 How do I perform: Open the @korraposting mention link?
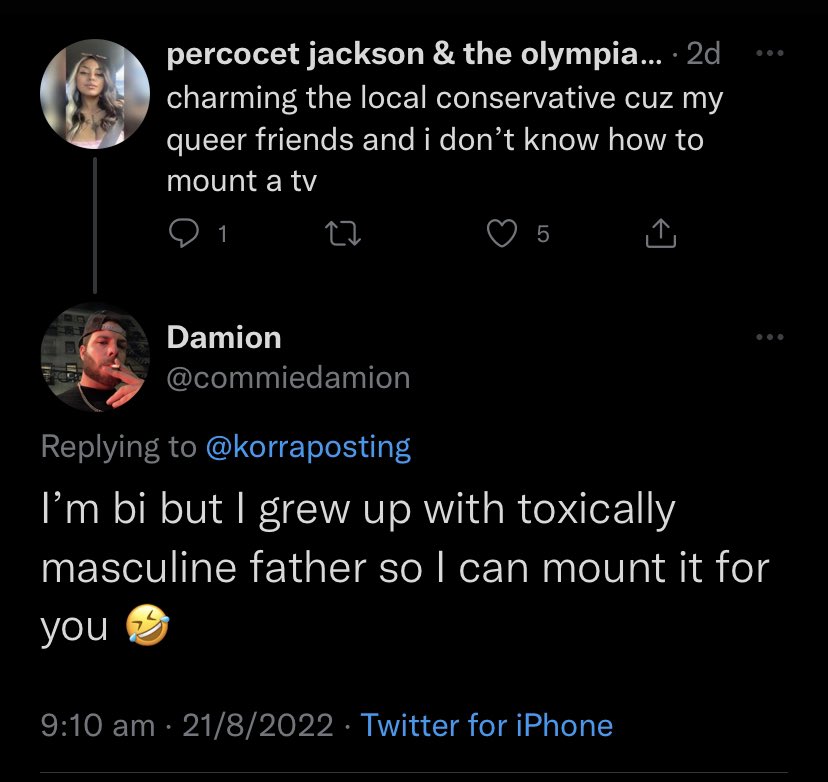[308, 447]
